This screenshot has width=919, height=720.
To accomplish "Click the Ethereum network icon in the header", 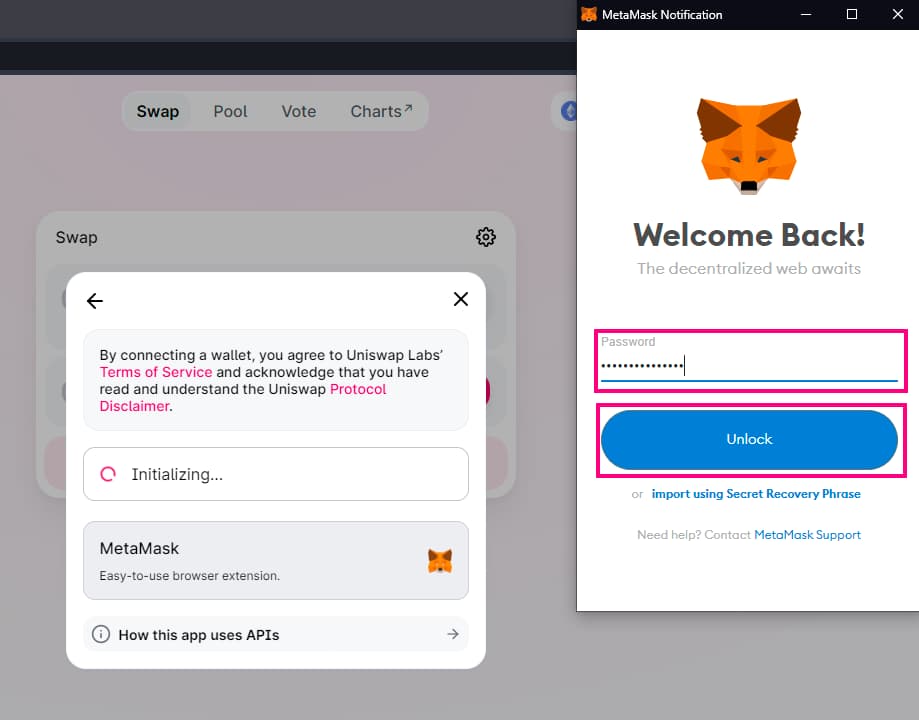I will click(569, 111).
